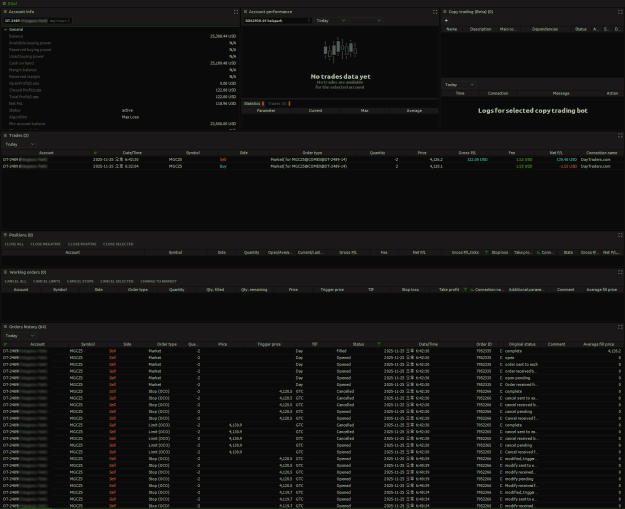The height and width of the screenshot is (509, 625).
Task: Click the Cancel Limits button
Action: point(47,281)
